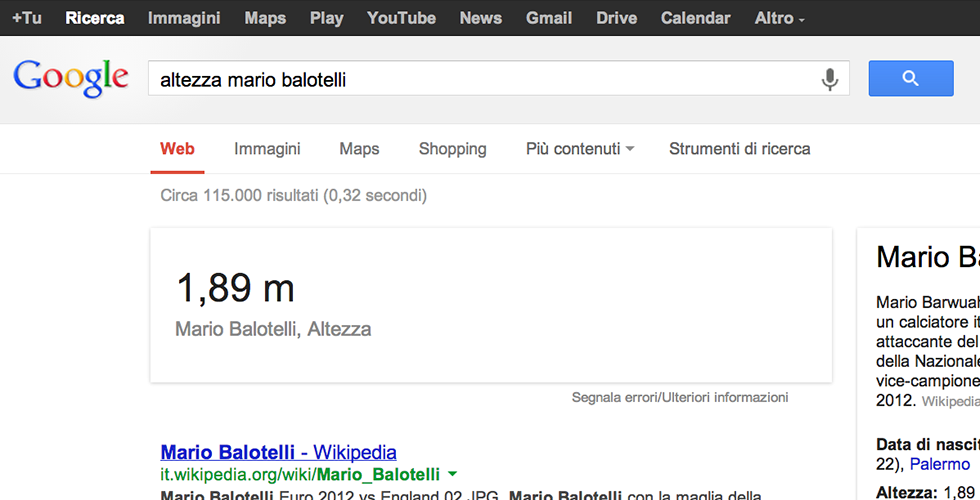Select the Web results tab

coord(178,149)
